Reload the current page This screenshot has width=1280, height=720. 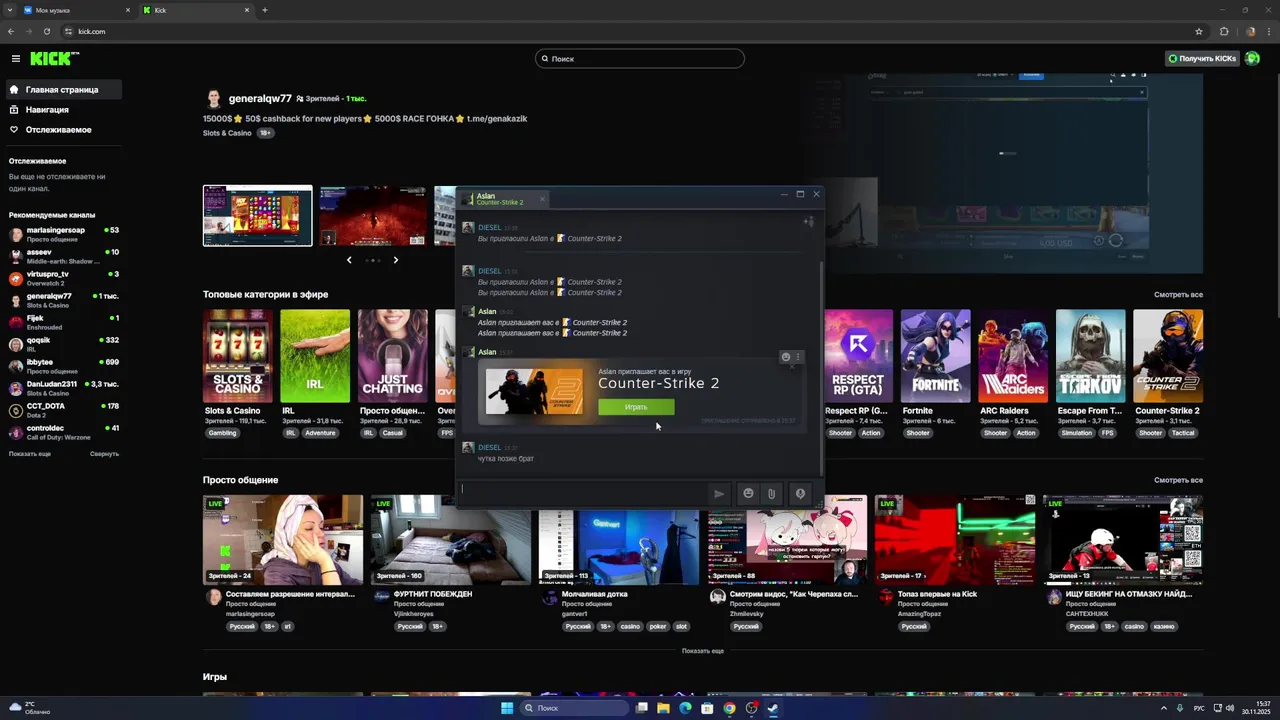coord(46,31)
